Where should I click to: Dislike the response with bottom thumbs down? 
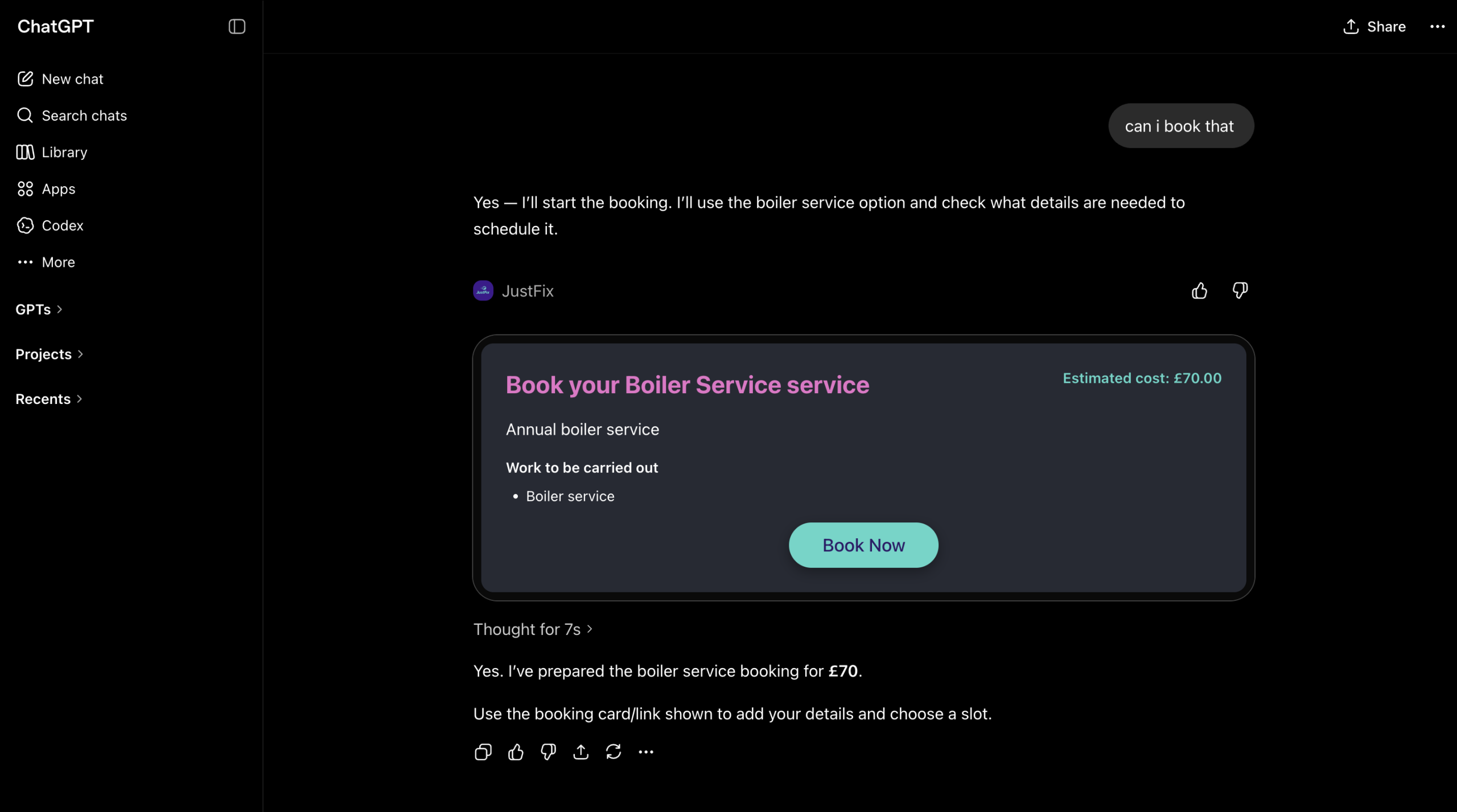tap(548, 752)
